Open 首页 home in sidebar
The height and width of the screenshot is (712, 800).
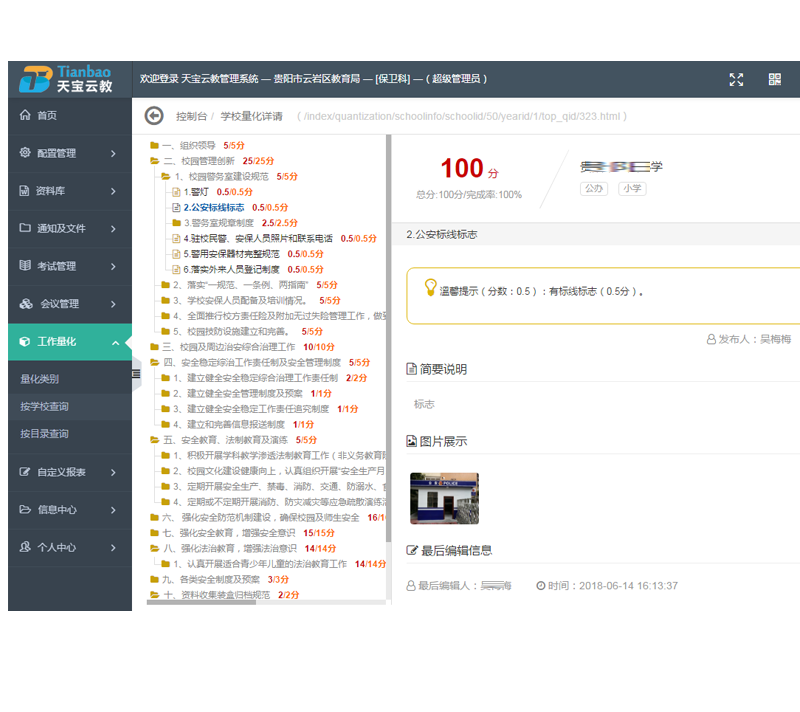(70, 116)
